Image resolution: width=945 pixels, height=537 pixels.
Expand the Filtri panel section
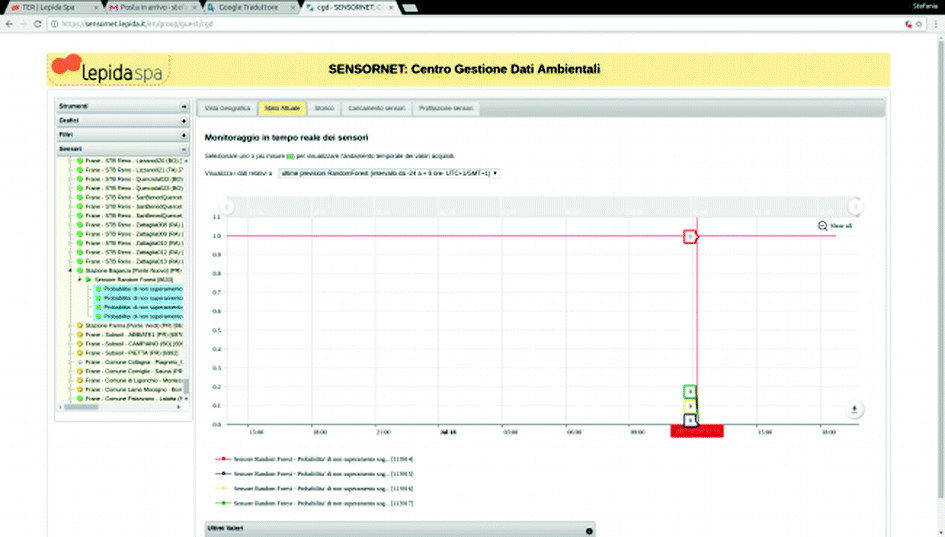[184, 135]
